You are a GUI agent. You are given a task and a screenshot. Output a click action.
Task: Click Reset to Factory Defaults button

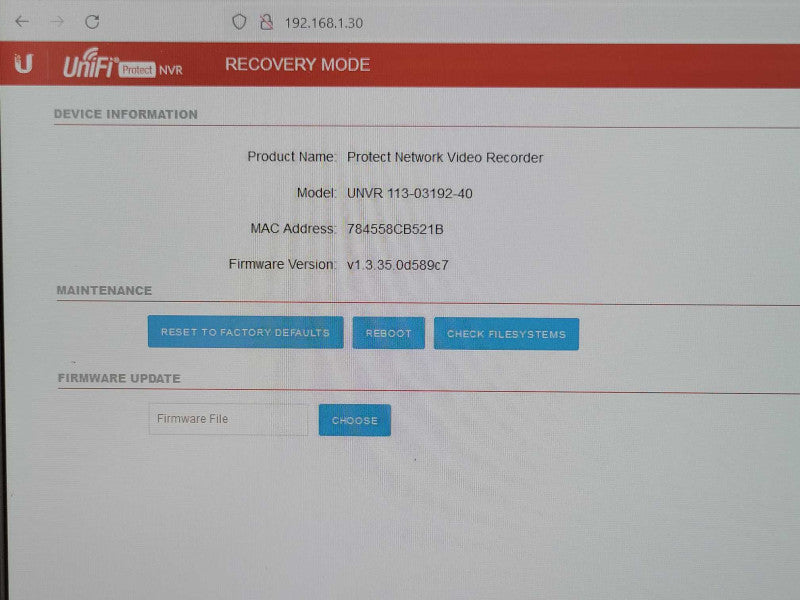[x=245, y=332]
